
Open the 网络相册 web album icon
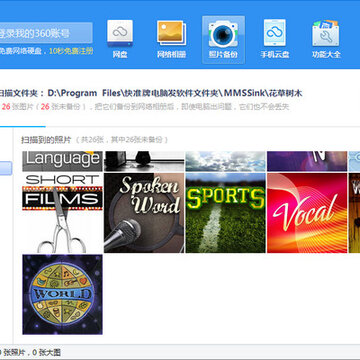(171, 40)
